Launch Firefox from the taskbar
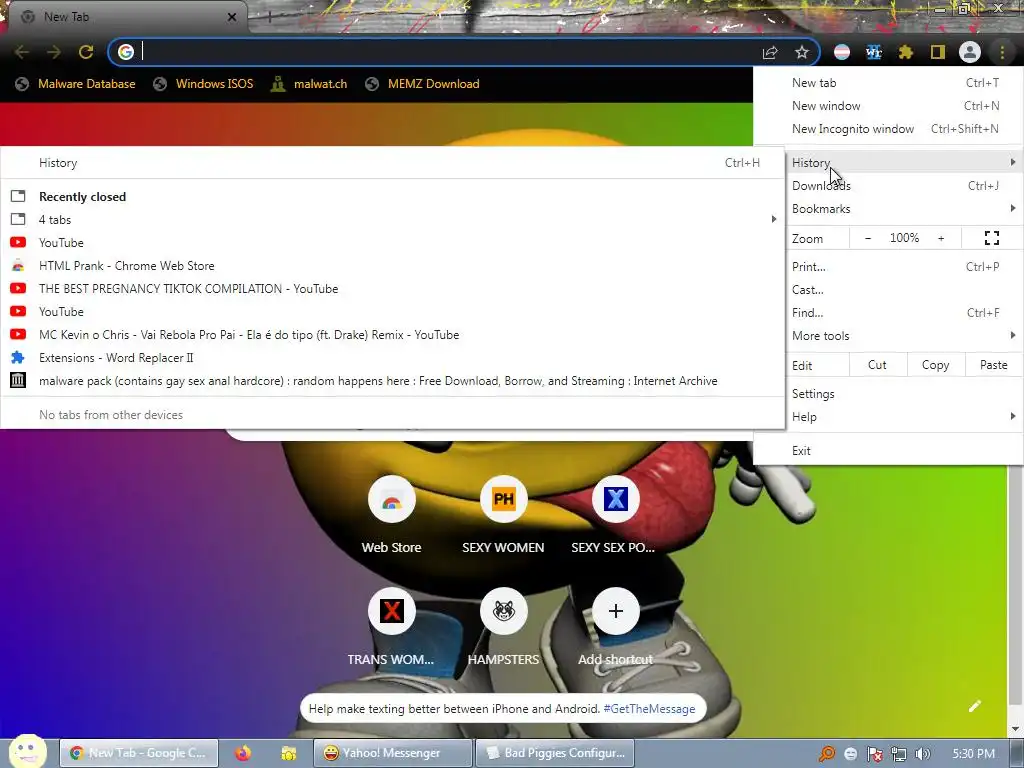 (243, 753)
